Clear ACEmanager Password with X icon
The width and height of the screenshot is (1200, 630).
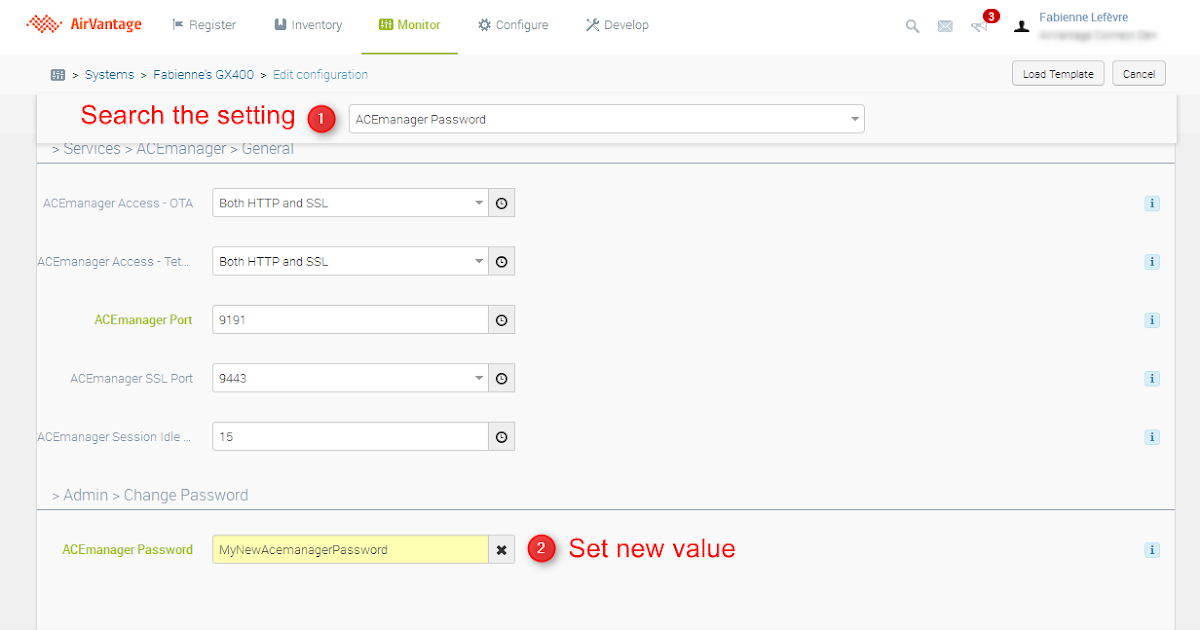point(502,549)
